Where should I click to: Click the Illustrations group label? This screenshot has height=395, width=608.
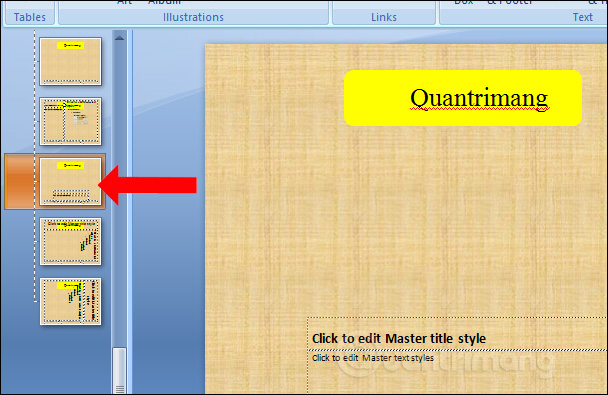pos(193,17)
